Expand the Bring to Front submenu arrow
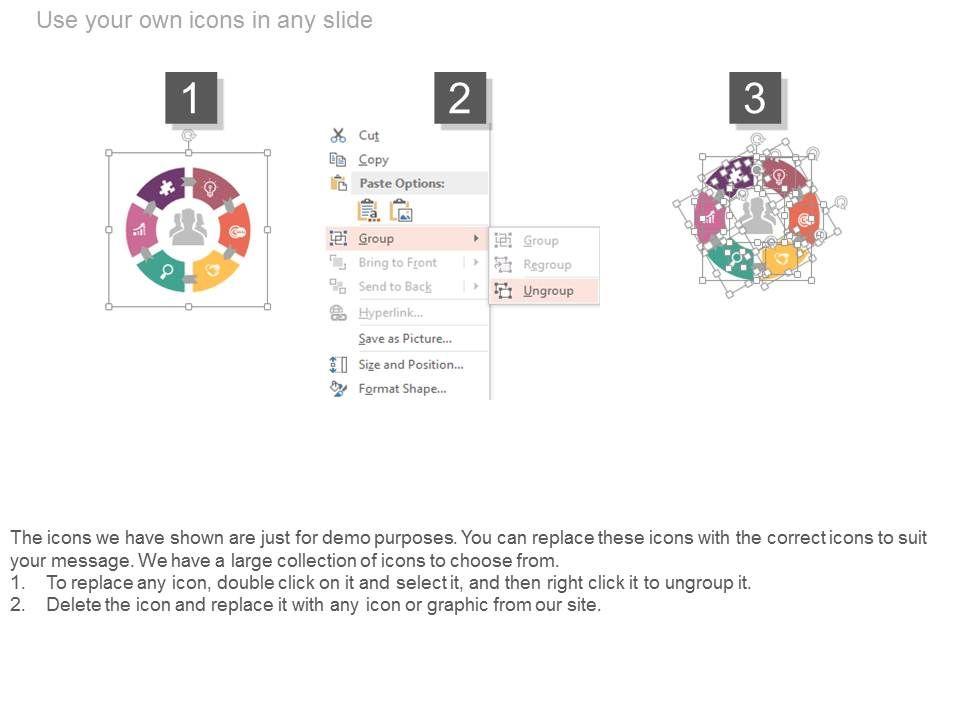 476,262
